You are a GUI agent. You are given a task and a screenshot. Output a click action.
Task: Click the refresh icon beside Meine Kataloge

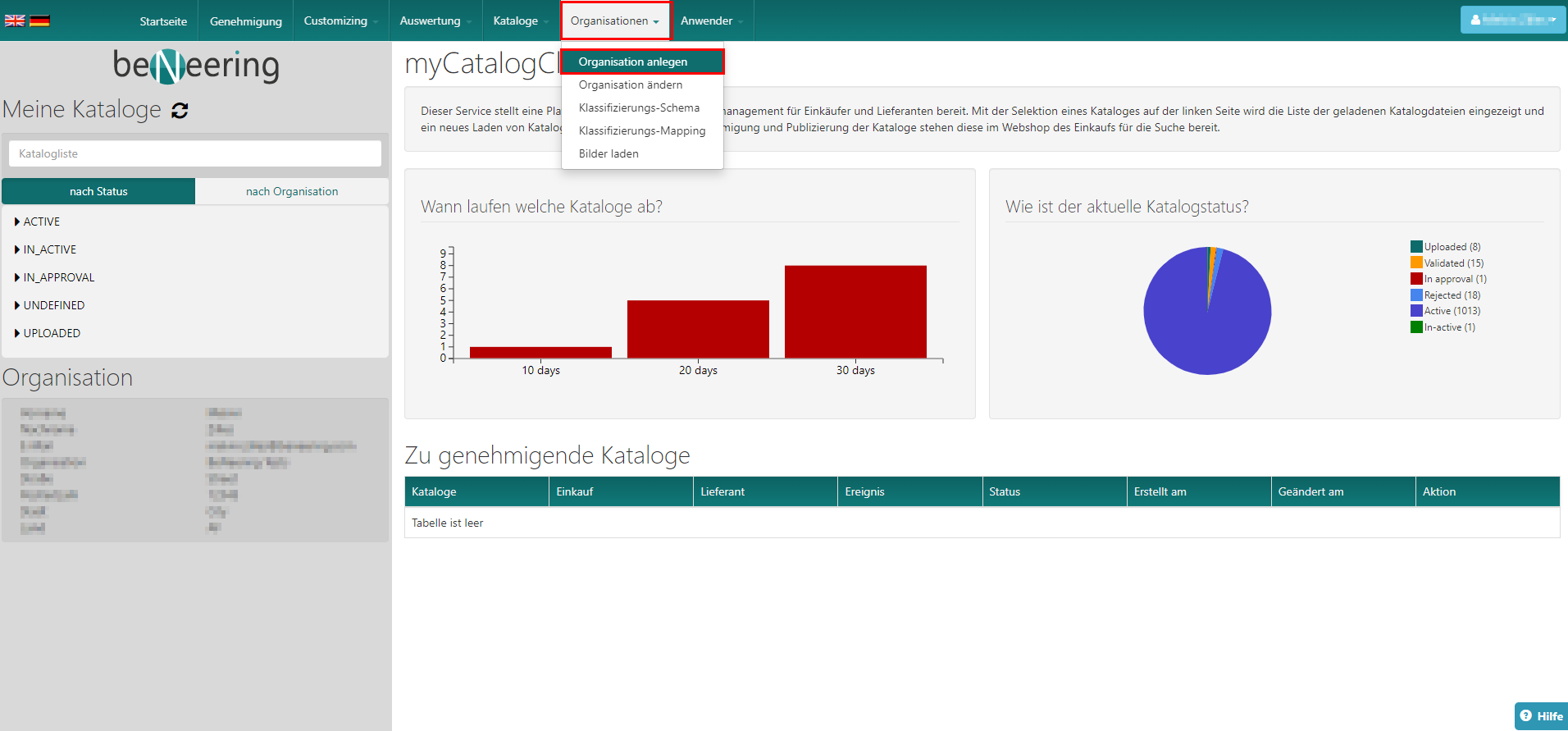[180, 111]
